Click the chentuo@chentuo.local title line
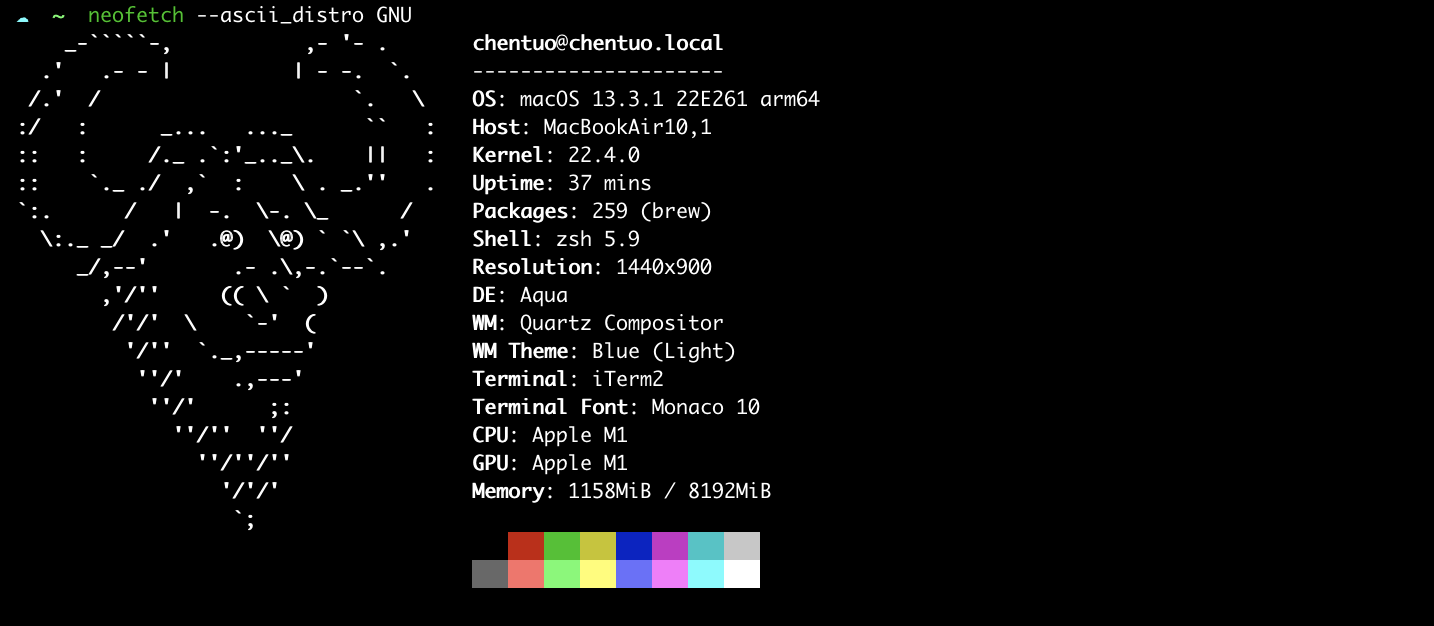 (x=597, y=44)
